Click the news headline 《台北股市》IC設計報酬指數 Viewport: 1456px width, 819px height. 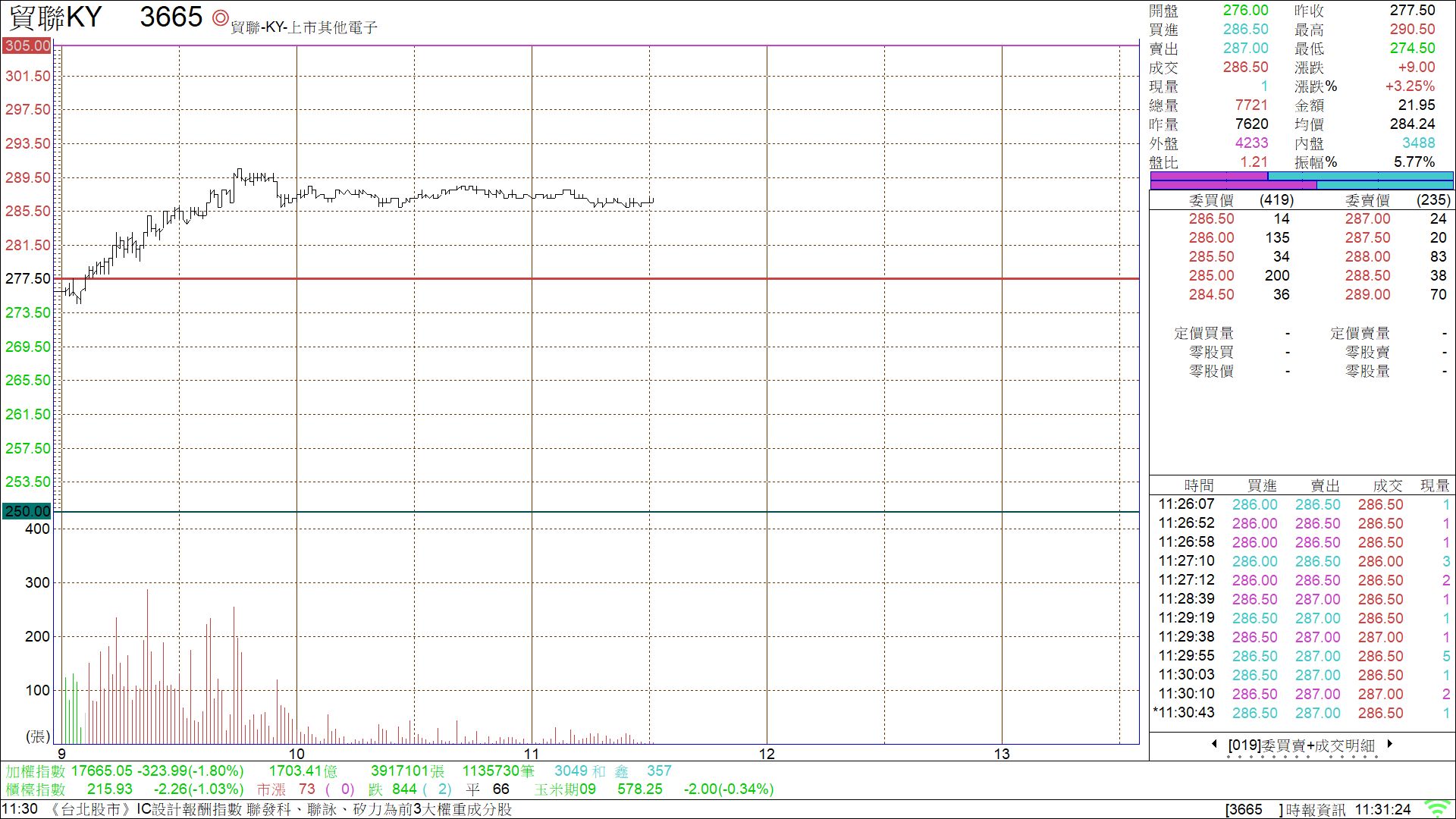tap(281, 809)
